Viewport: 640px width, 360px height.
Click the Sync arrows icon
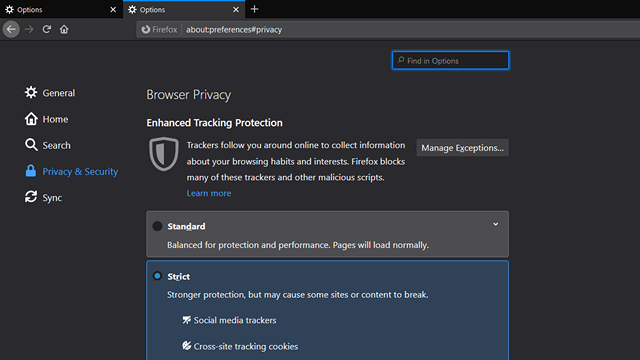(x=31, y=197)
